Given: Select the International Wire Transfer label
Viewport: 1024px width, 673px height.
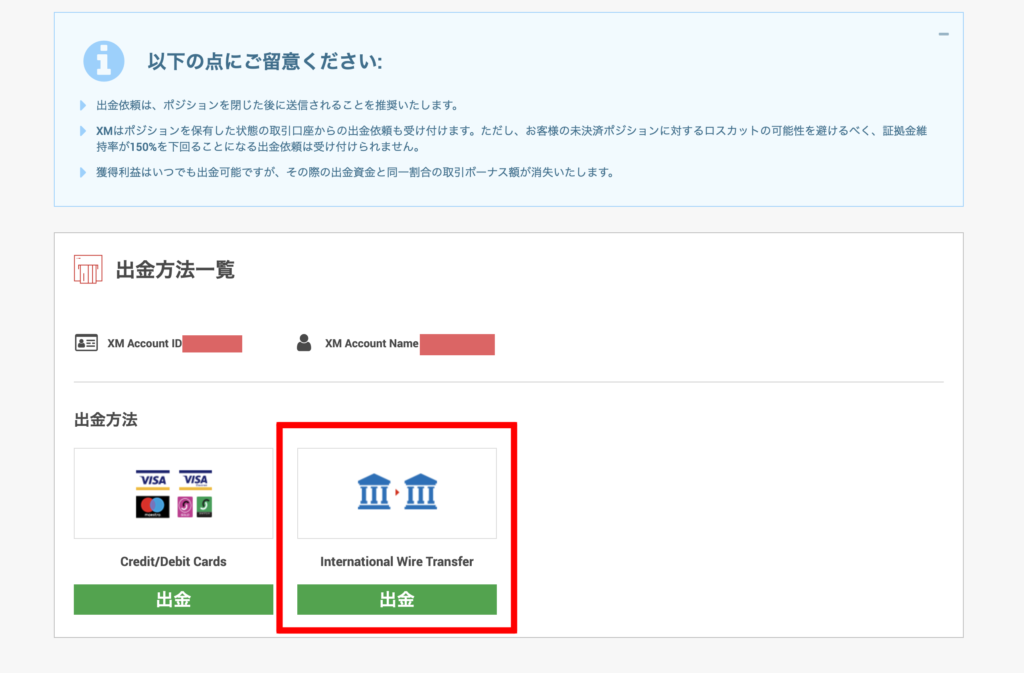Looking at the screenshot, I should [397, 562].
